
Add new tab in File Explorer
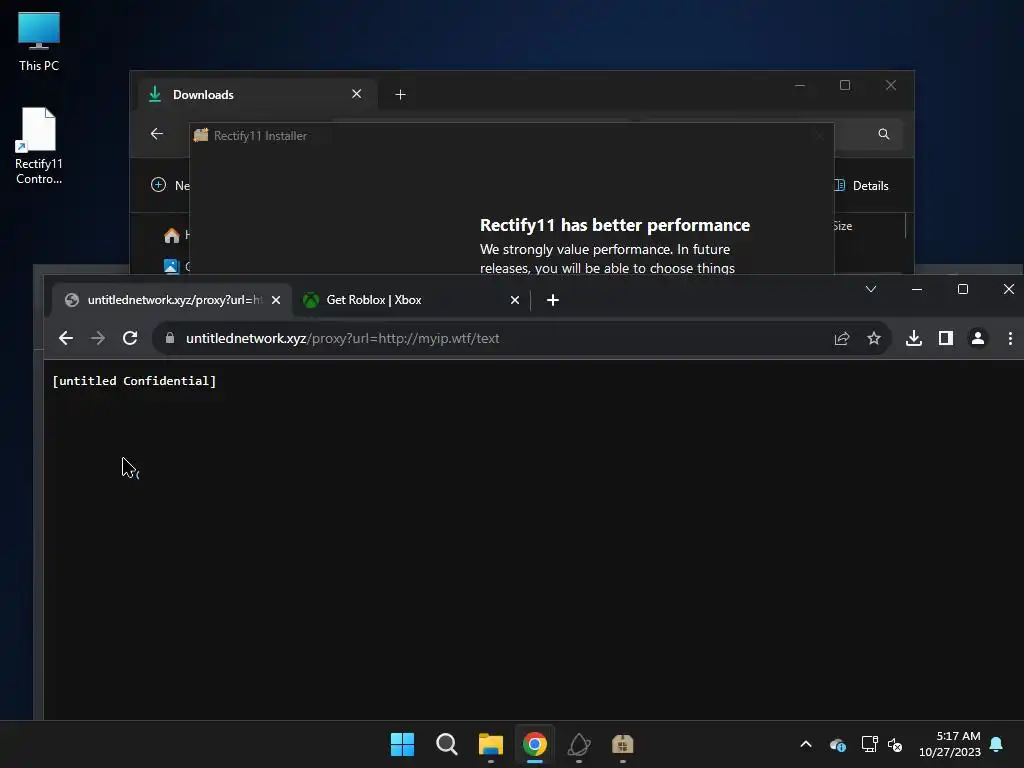point(400,95)
